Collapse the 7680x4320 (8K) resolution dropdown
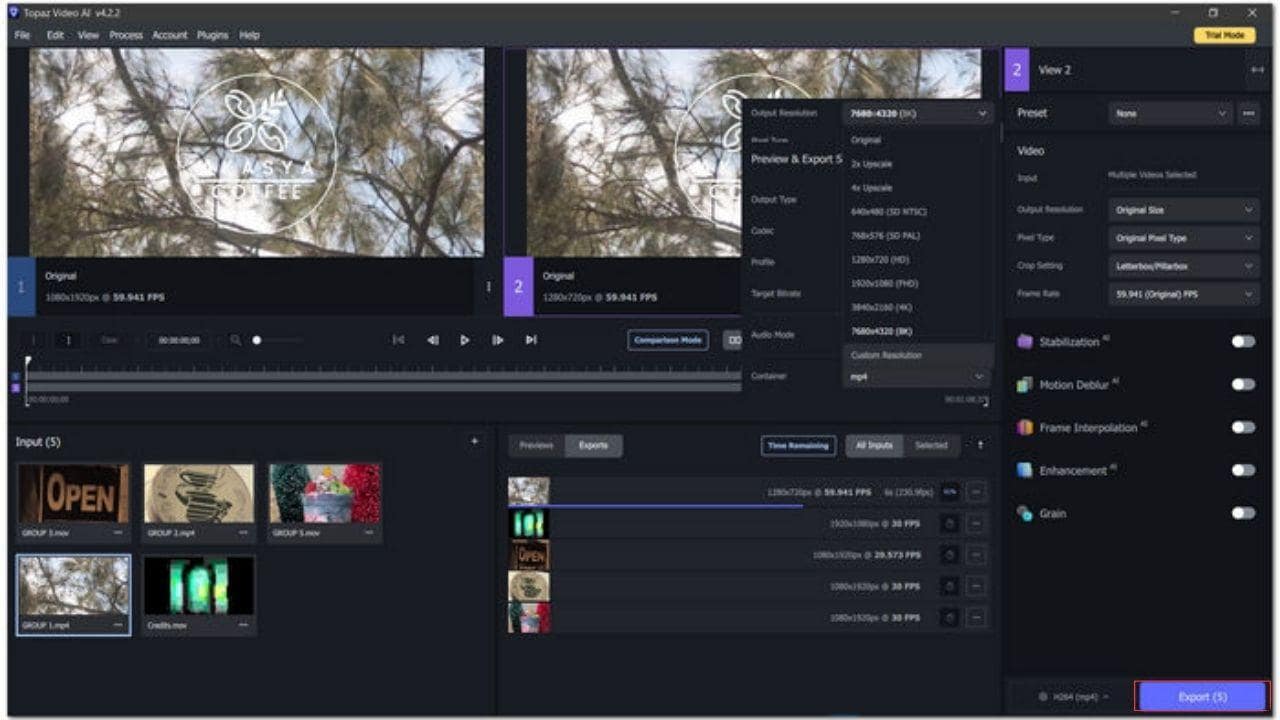The height and width of the screenshot is (720, 1280). 918,114
